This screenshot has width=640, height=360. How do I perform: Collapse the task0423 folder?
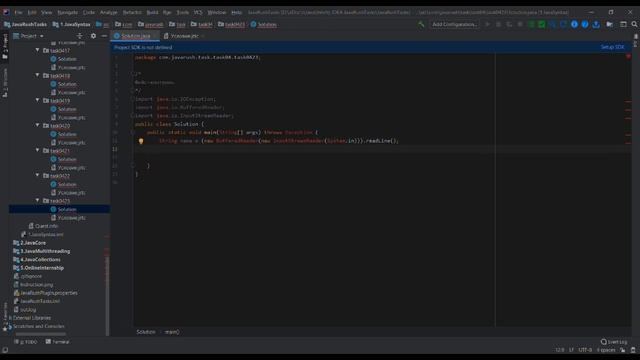pos(38,200)
